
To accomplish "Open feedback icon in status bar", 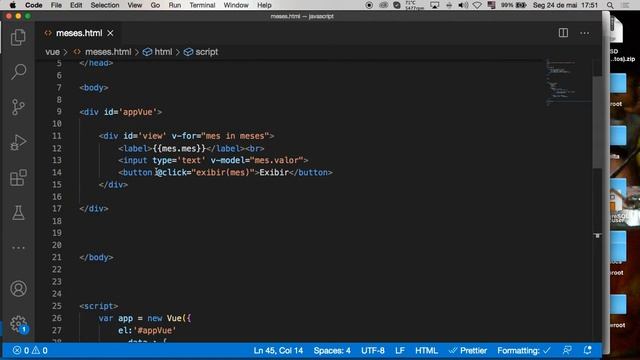I will tap(567, 350).
